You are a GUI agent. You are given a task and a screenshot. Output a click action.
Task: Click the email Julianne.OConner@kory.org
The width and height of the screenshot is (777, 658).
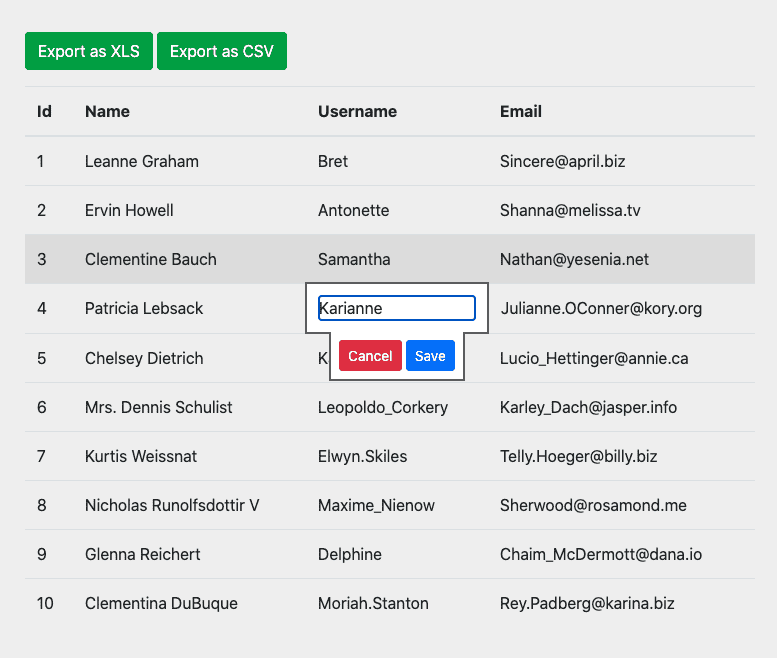tap(601, 308)
